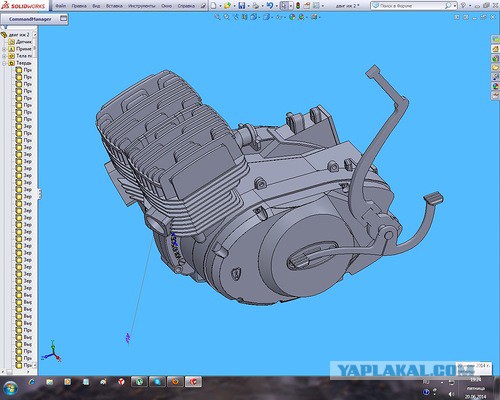Click the Help question mark icon

pyautogui.click(x=463, y=6)
